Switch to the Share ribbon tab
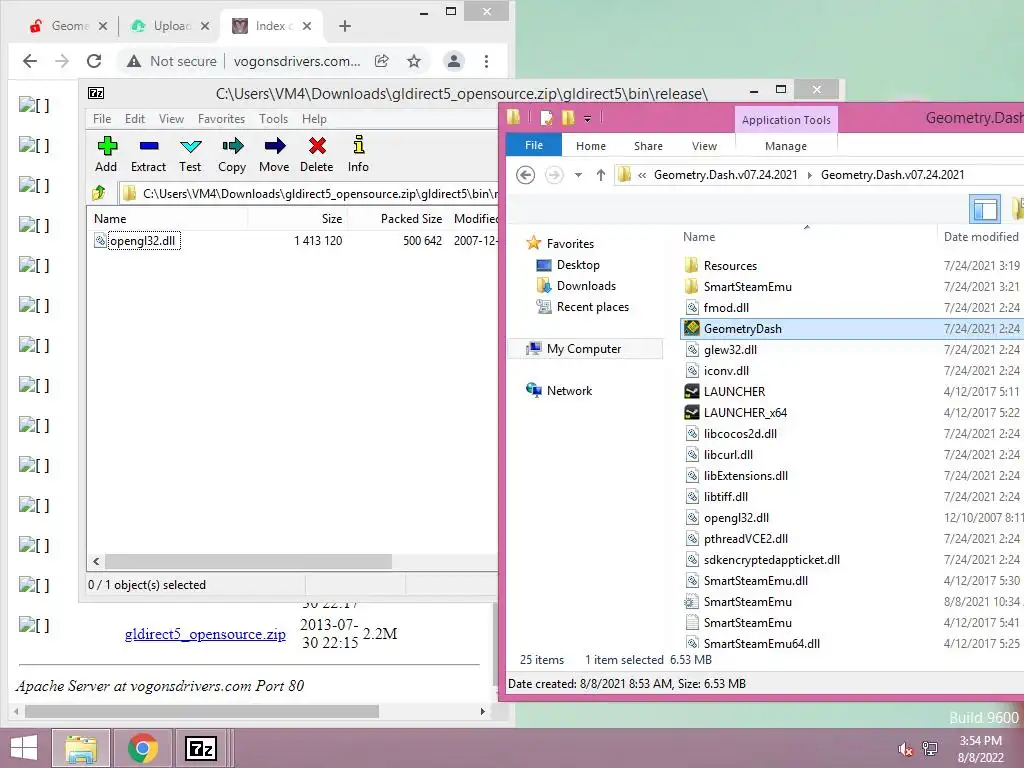1024x768 pixels. pyautogui.click(x=648, y=146)
